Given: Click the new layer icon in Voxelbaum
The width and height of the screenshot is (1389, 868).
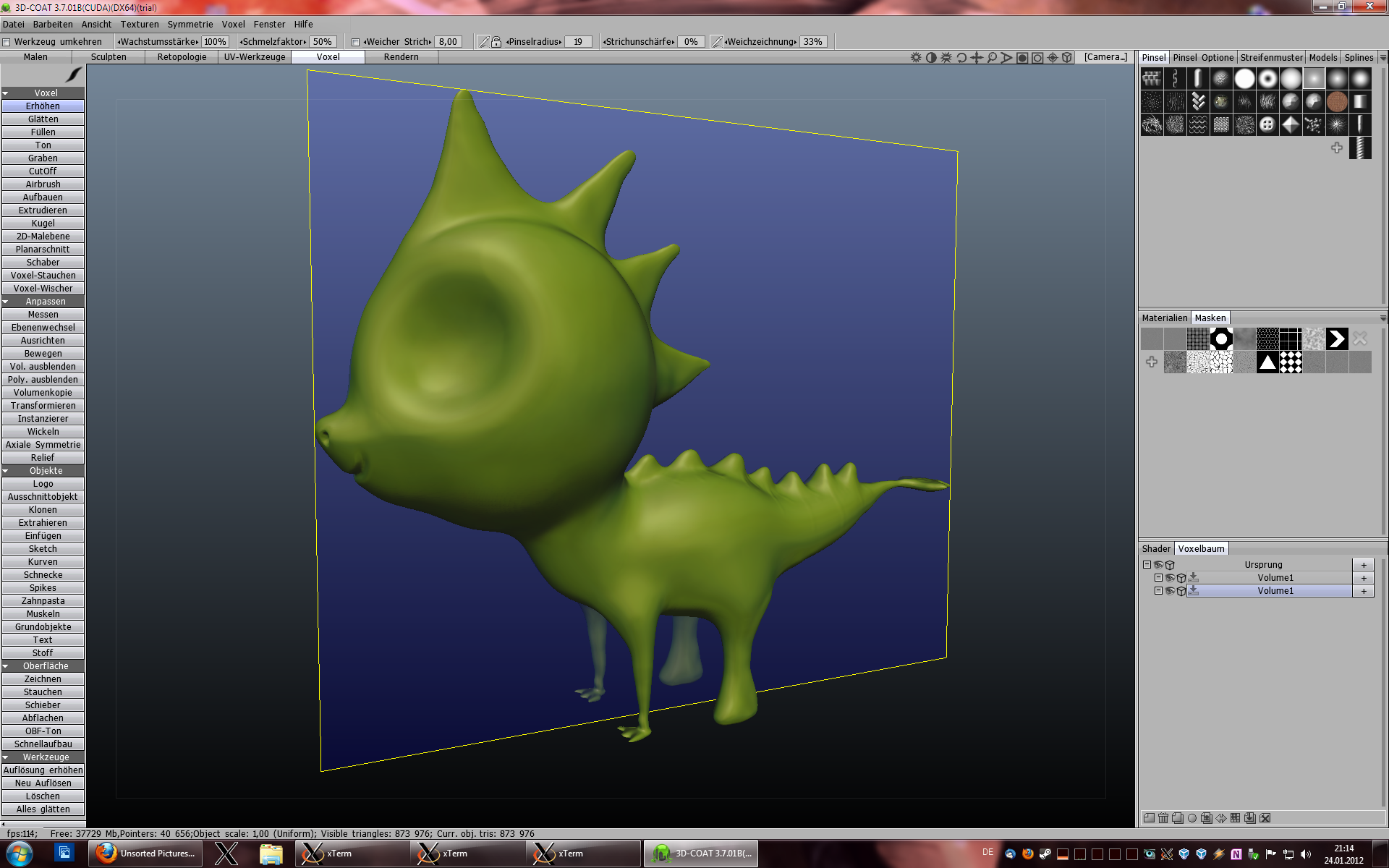Looking at the screenshot, I should (x=1148, y=818).
